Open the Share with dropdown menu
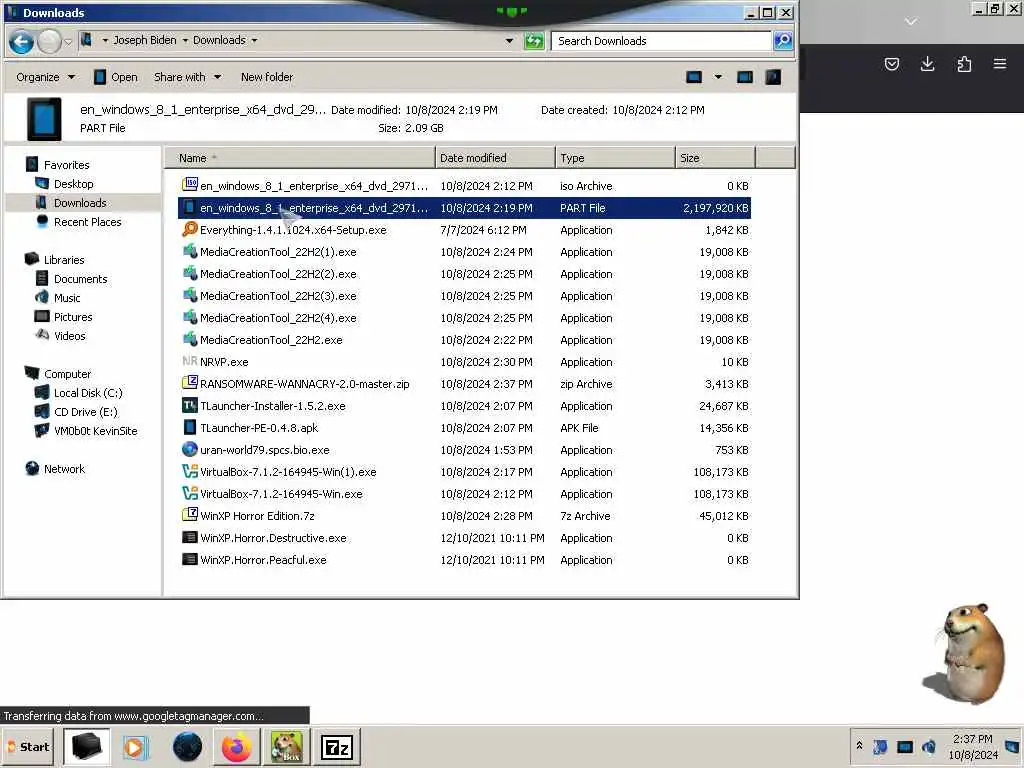The width and height of the screenshot is (1024, 768). point(187,77)
